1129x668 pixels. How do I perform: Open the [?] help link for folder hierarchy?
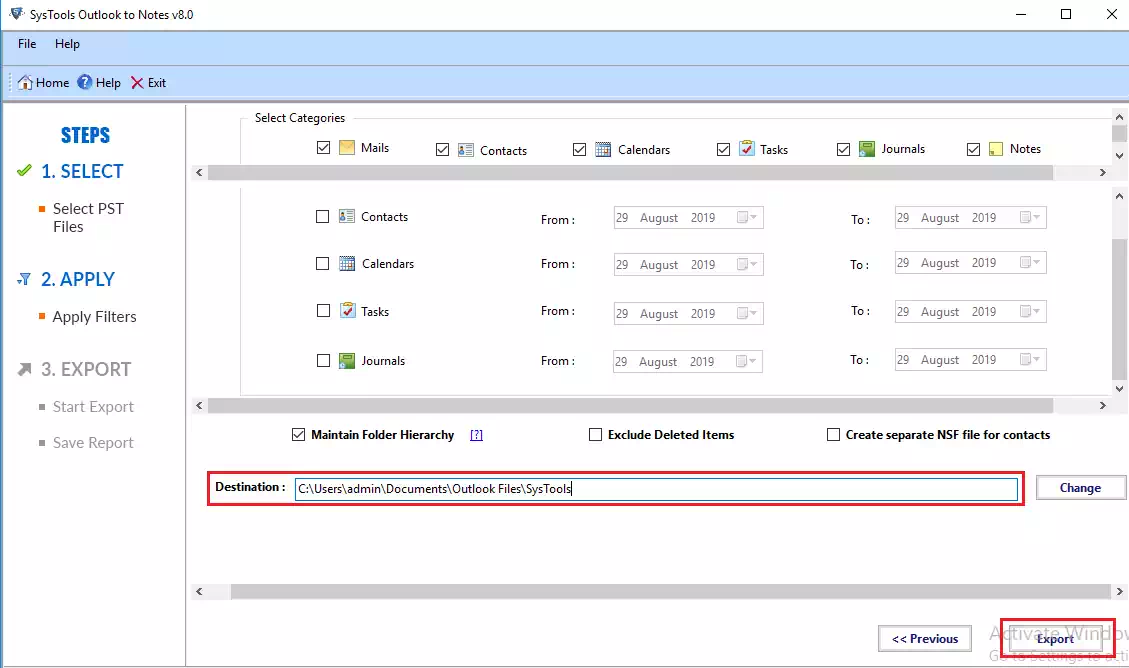click(x=476, y=435)
